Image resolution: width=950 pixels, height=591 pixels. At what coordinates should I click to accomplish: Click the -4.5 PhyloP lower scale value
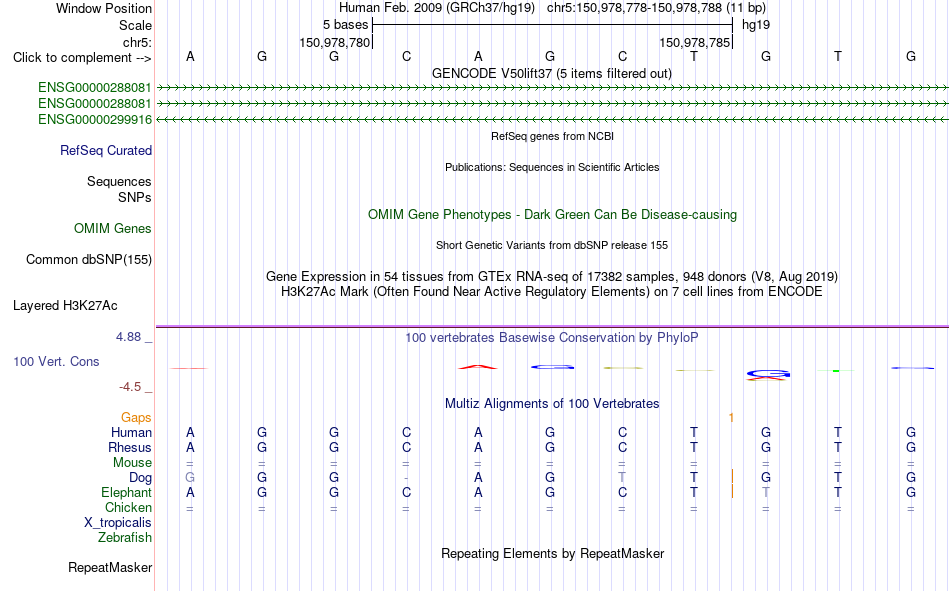[x=130, y=387]
